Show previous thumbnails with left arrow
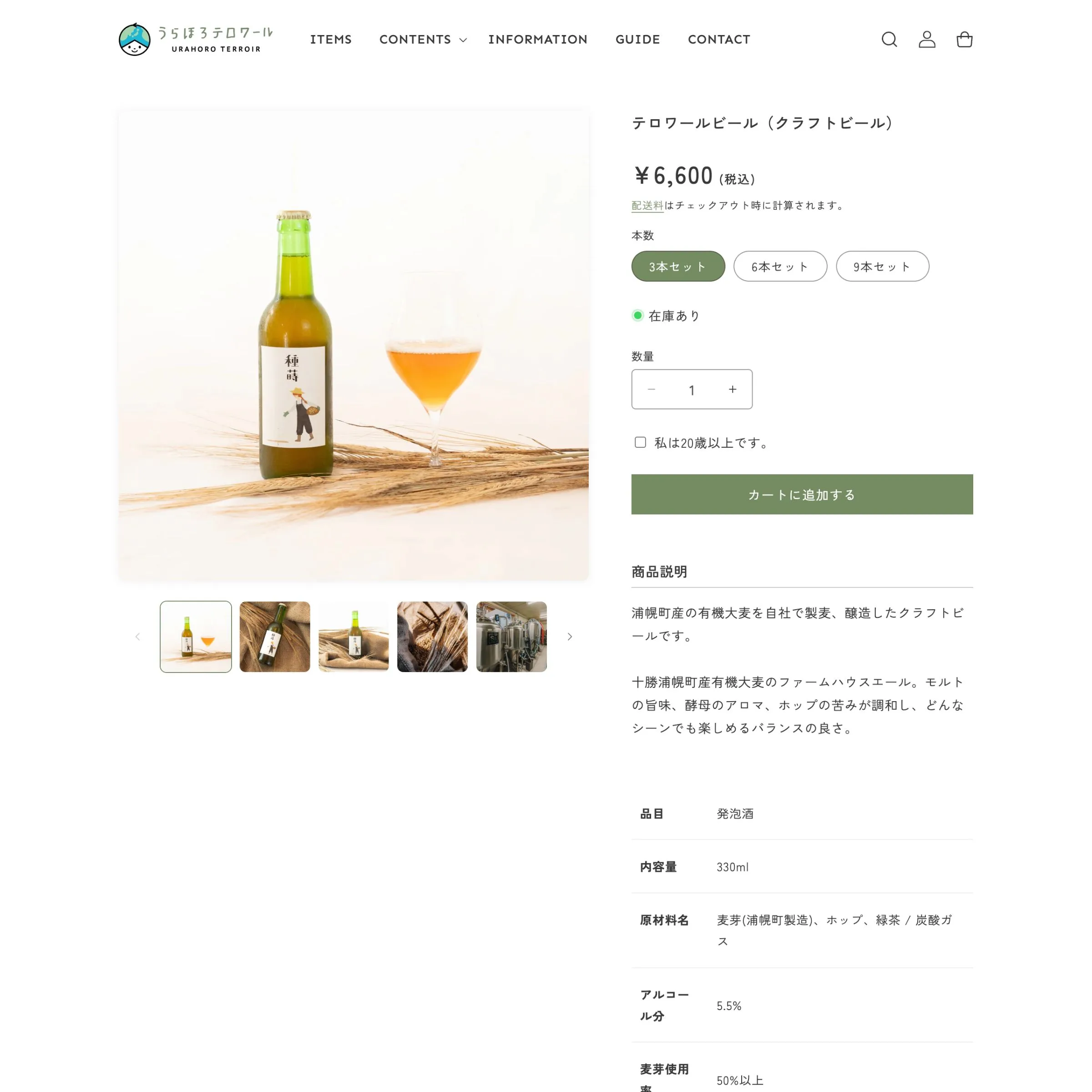 (x=137, y=637)
